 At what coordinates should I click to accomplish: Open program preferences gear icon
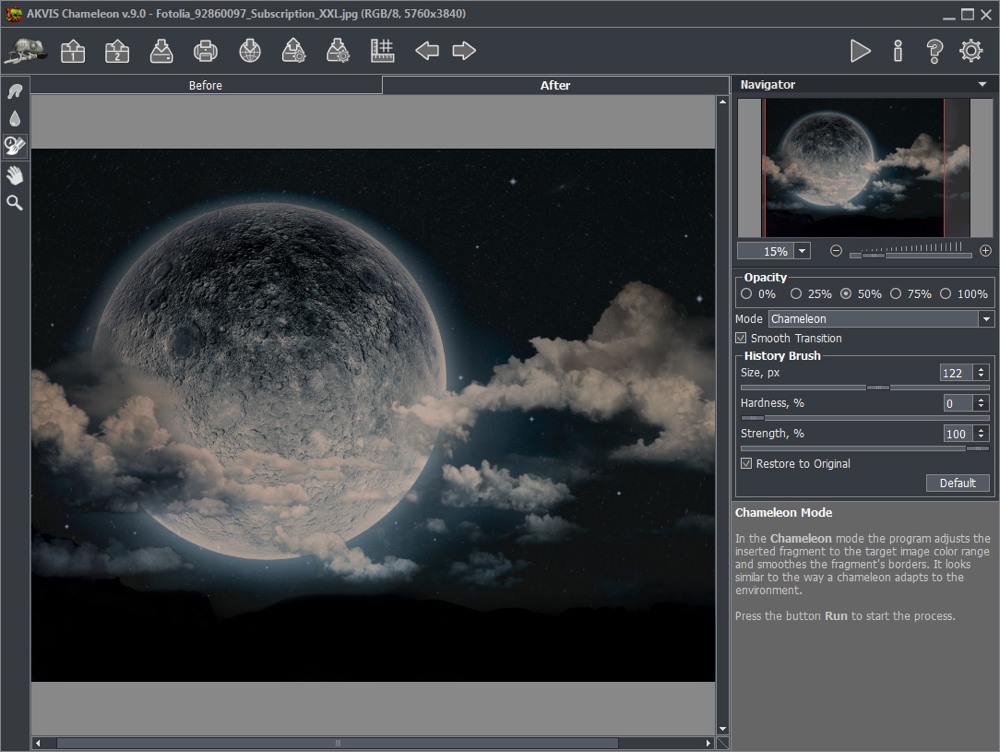pos(971,51)
